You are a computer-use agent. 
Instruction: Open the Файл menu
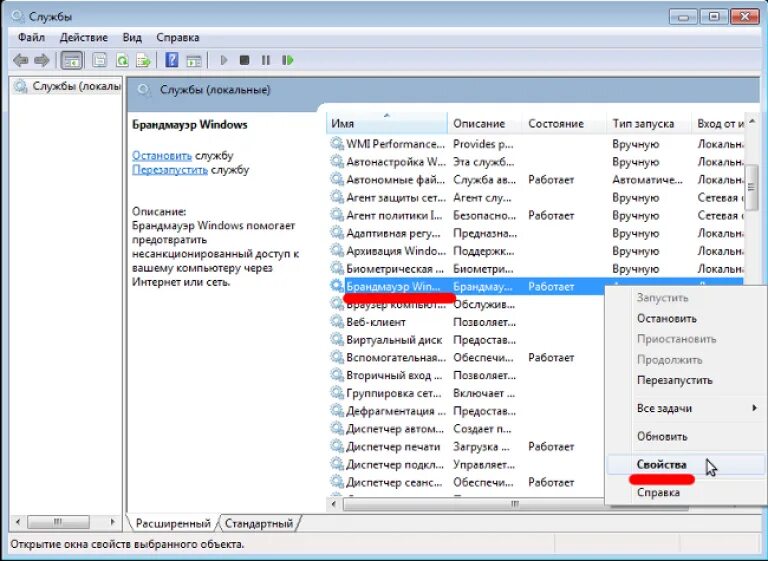(31, 37)
